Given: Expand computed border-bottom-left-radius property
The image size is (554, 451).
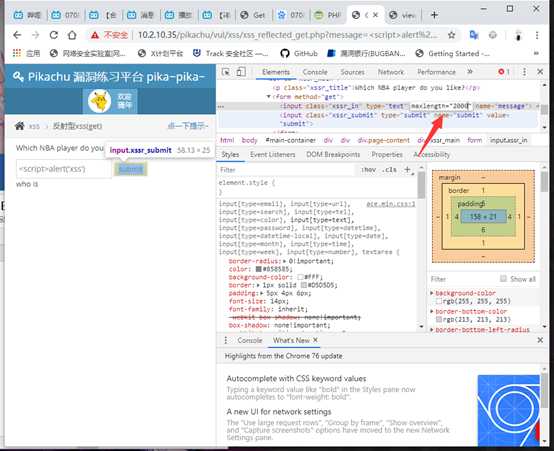Looking at the screenshot, I should pos(432,330).
